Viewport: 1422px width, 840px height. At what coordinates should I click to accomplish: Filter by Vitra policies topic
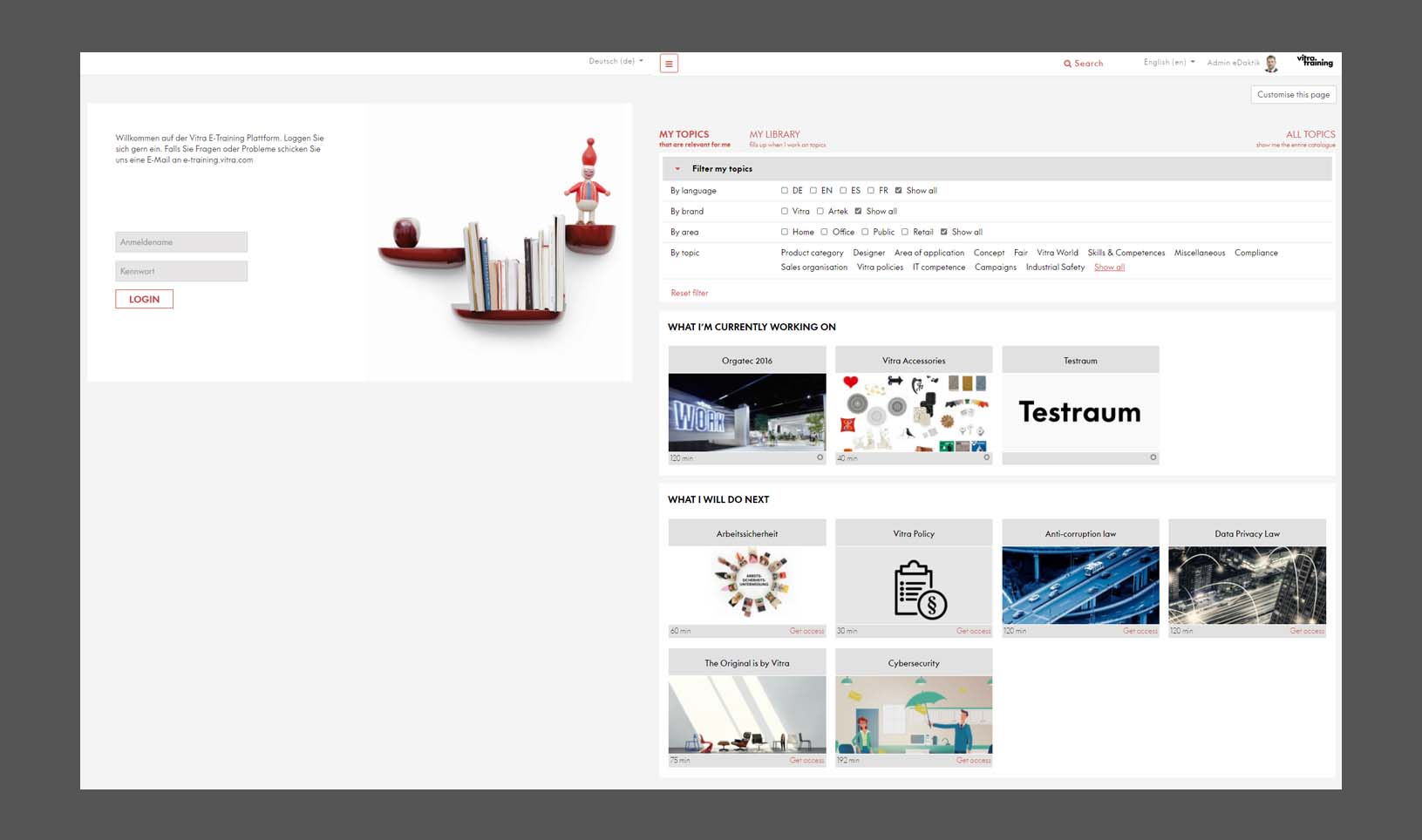880,268
